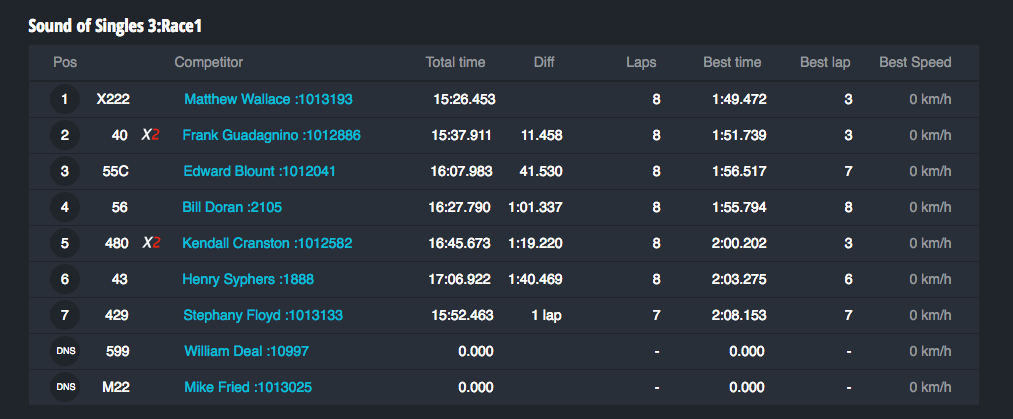Click the Total time column header
This screenshot has width=1013, height=419.
pos(455,62)
